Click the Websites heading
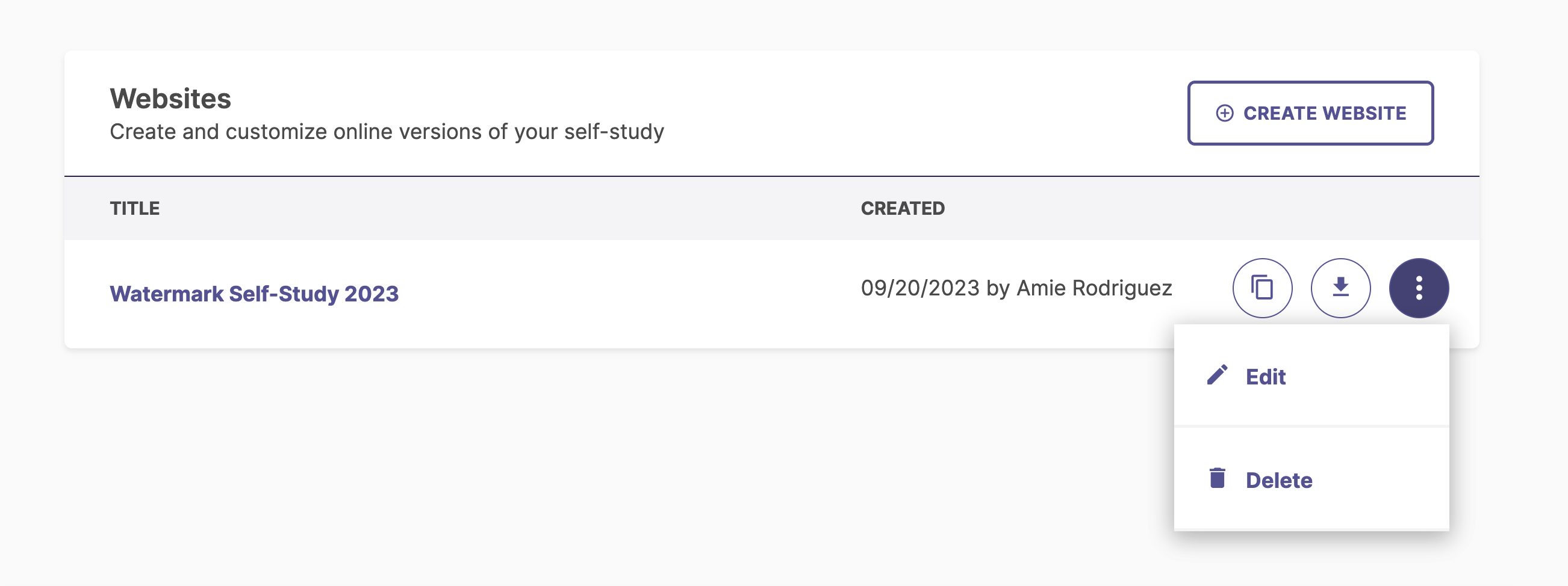 coord(170,99)
